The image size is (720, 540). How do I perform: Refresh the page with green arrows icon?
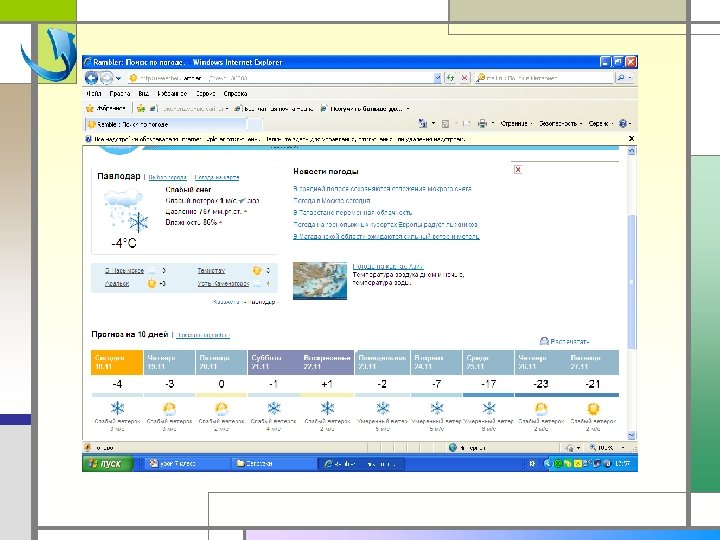pyautogui.click(x=450, y=78)
